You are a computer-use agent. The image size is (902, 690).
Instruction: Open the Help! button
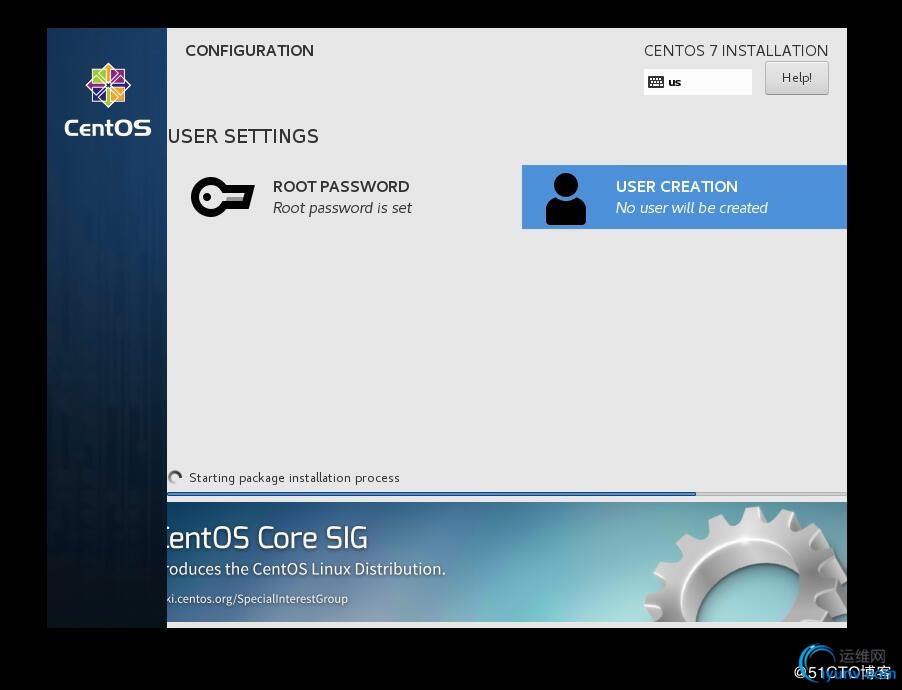click(797, 78)
